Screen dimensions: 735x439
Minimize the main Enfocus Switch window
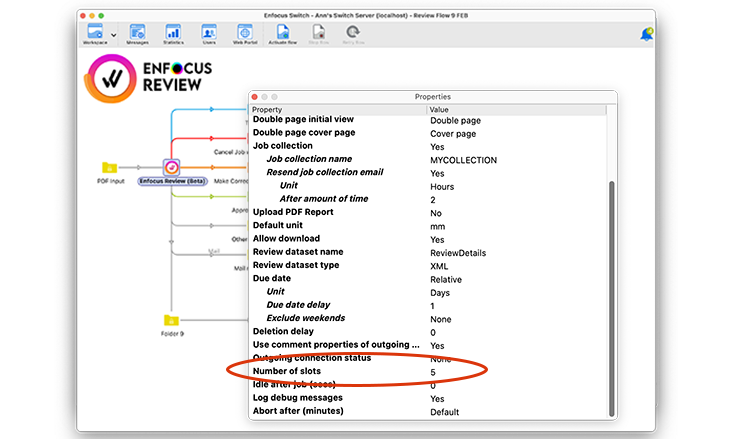[92, 15]
